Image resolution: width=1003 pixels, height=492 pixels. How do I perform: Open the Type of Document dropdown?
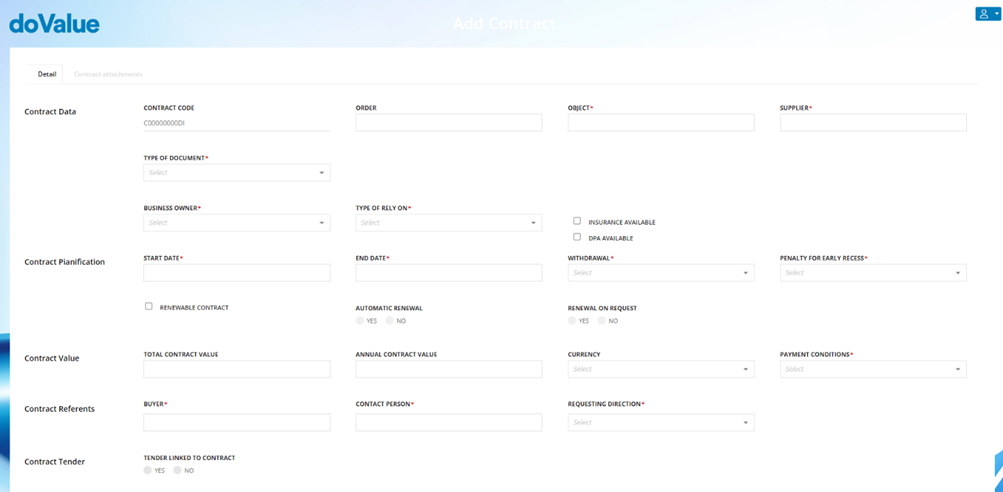[x=237, y=173]
